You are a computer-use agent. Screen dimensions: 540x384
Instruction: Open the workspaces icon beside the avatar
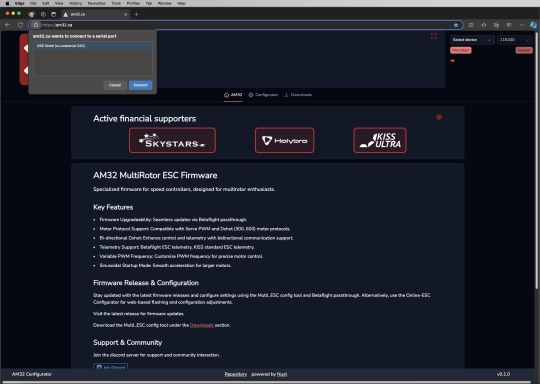click(43, 14)
